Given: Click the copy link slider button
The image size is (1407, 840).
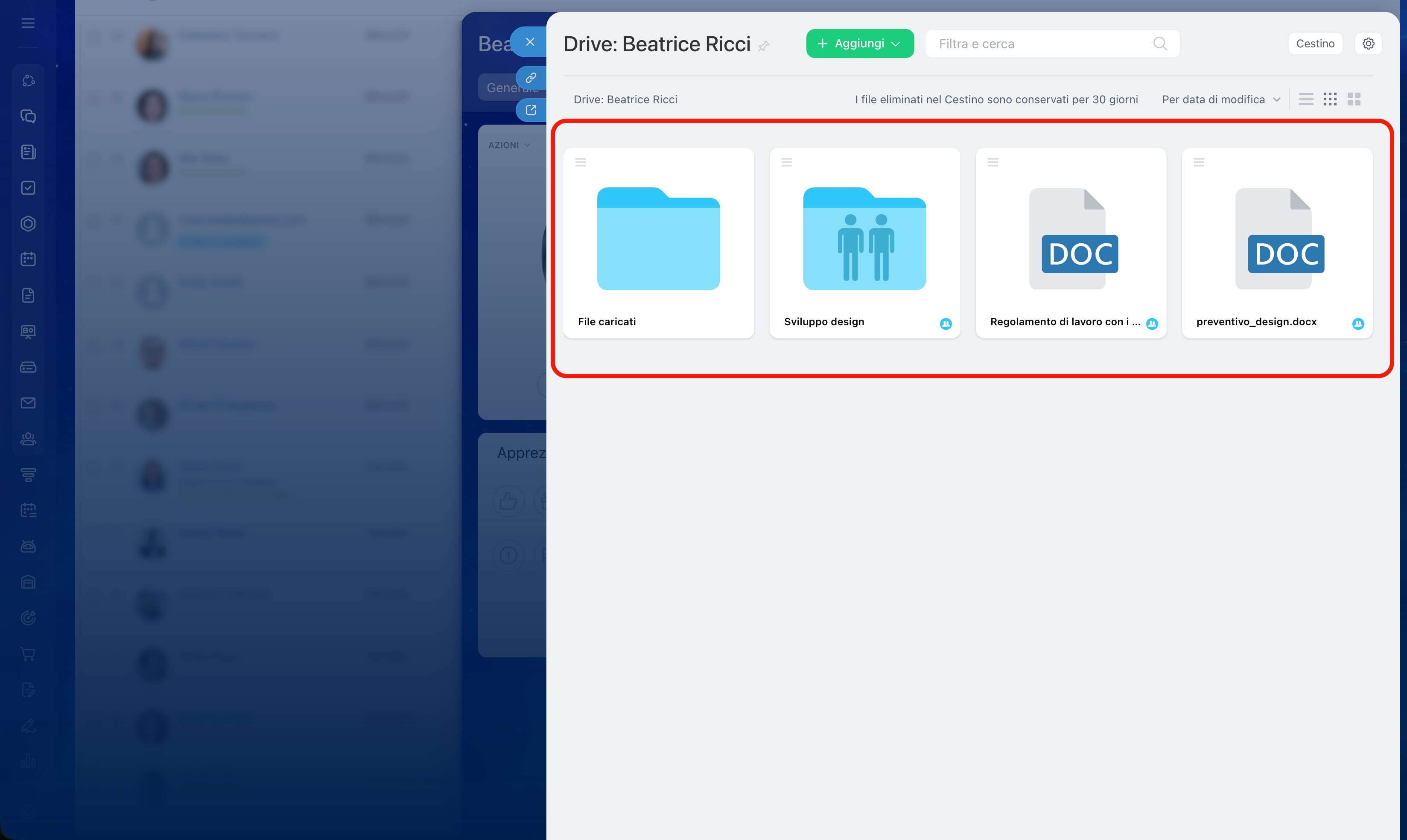Looking at the screenshot, I should click(530, 78).
